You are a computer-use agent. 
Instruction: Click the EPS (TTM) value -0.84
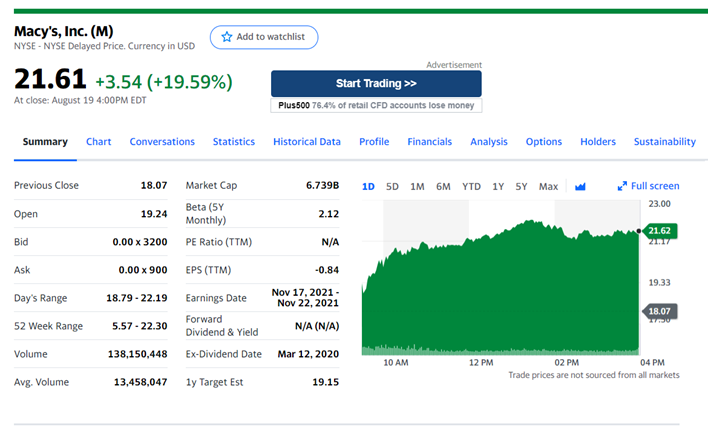[327, 270]
